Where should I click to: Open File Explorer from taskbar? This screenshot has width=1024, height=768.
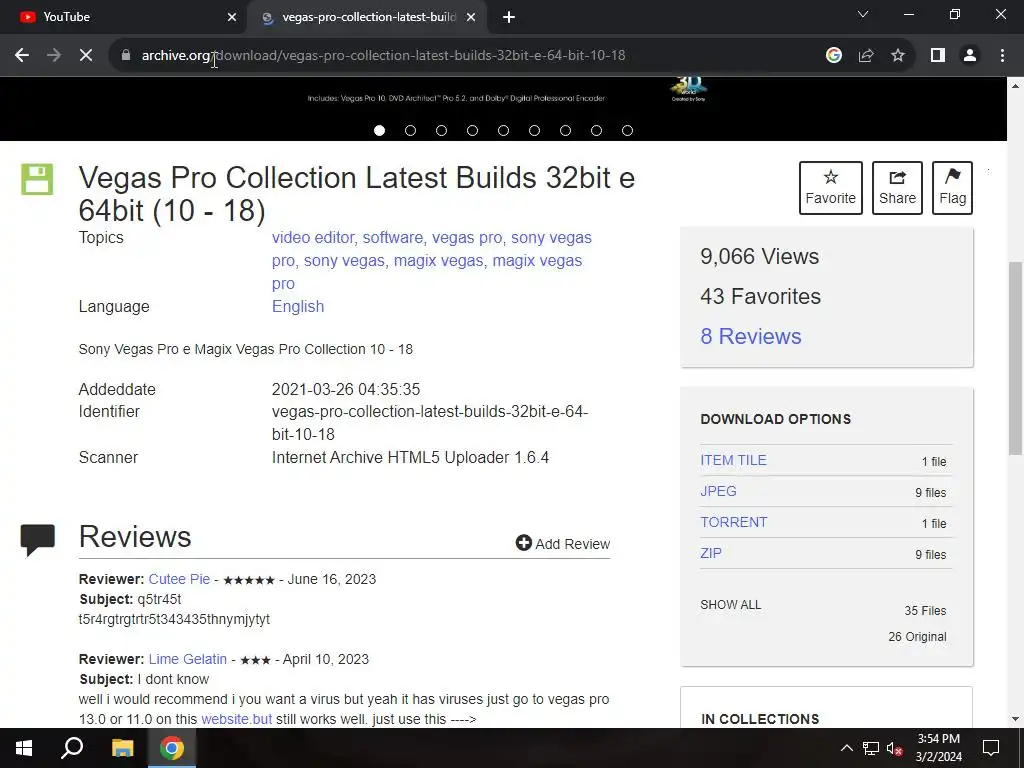[x=122, y=748]
